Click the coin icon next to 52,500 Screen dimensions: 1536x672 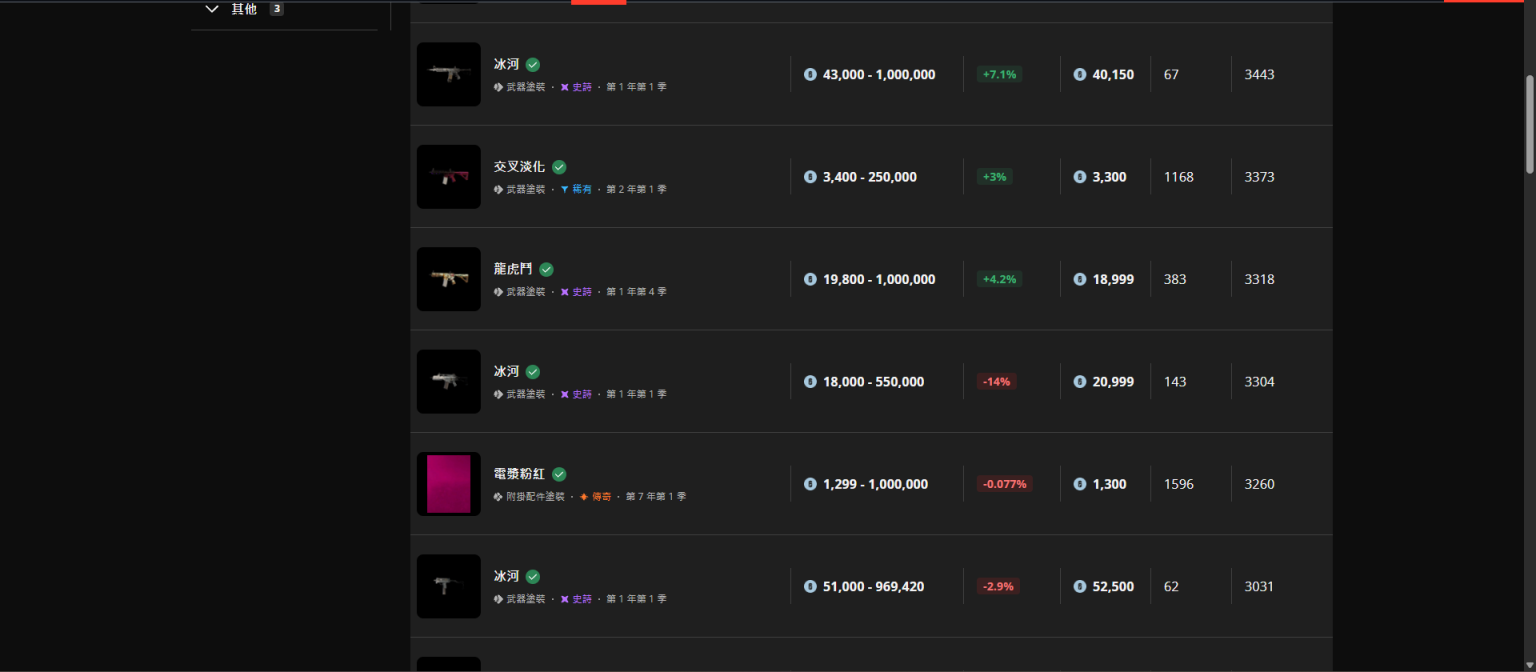[1080, 587]
